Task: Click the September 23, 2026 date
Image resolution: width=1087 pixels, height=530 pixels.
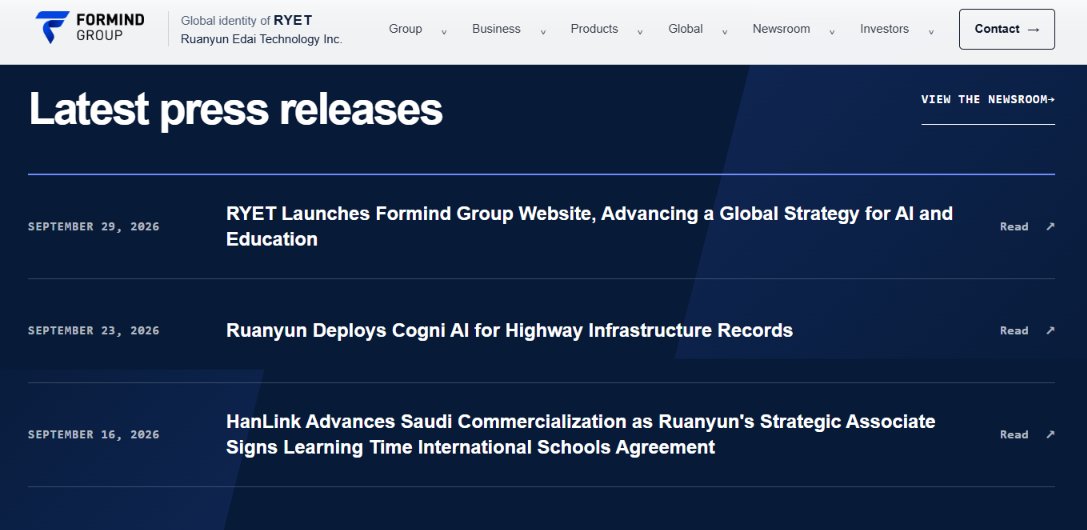Action: point(94,330)
